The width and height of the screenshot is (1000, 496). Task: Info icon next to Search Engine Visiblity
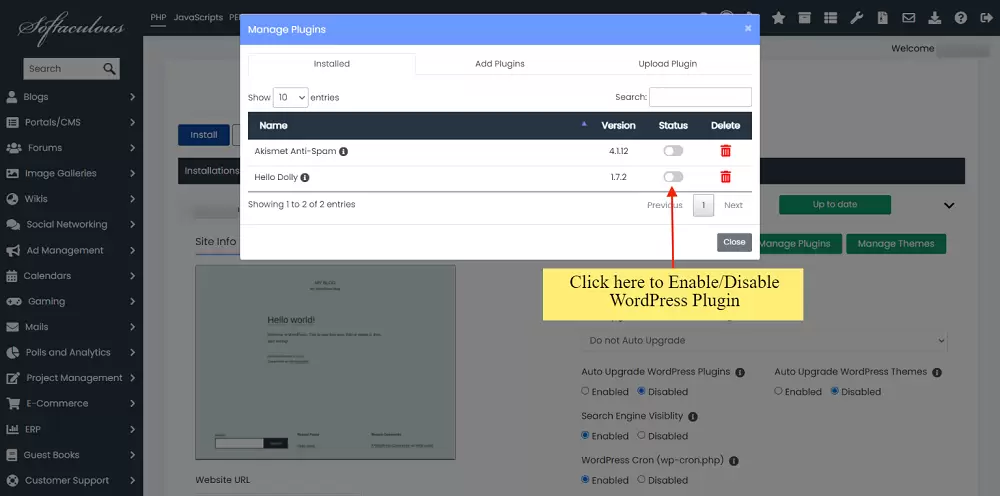tap(693, 416)
